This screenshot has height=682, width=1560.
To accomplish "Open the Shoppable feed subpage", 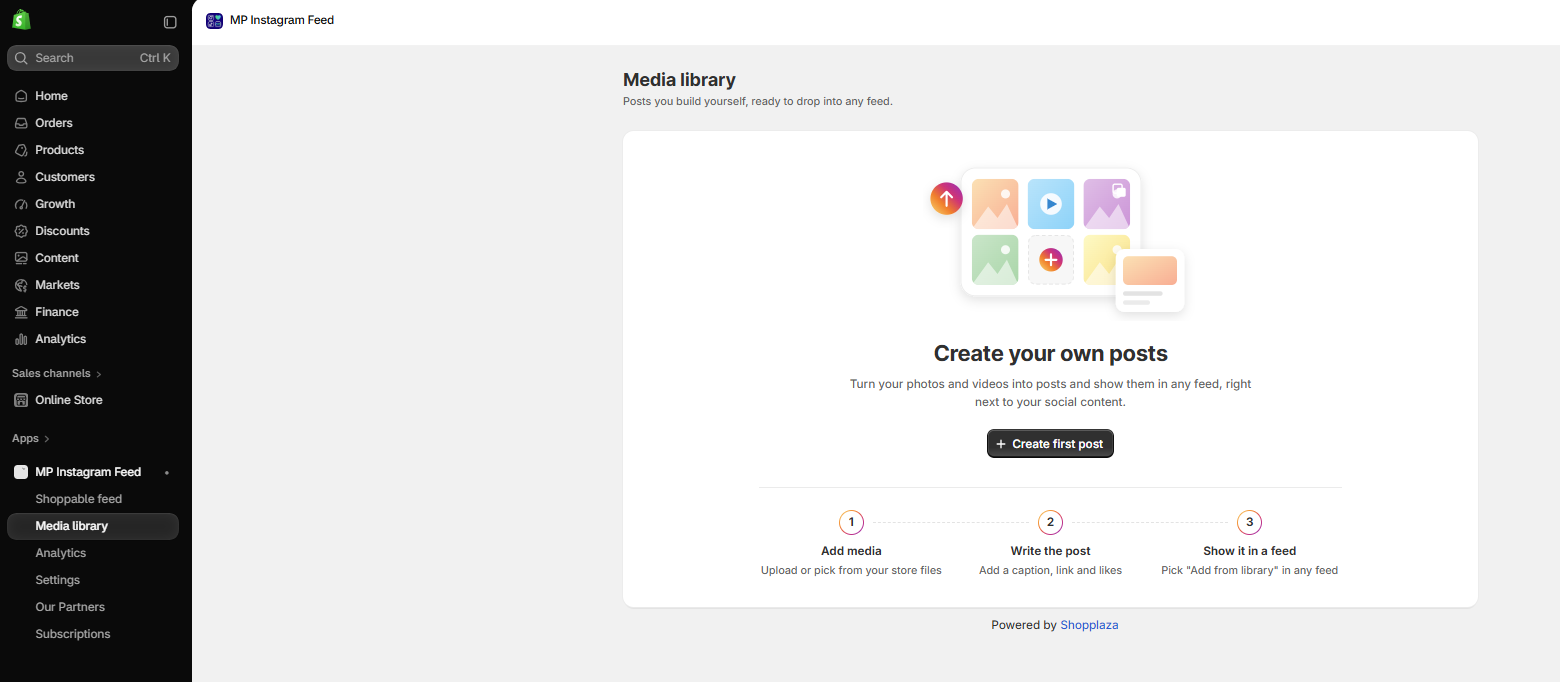I will [x=93, y=499].
